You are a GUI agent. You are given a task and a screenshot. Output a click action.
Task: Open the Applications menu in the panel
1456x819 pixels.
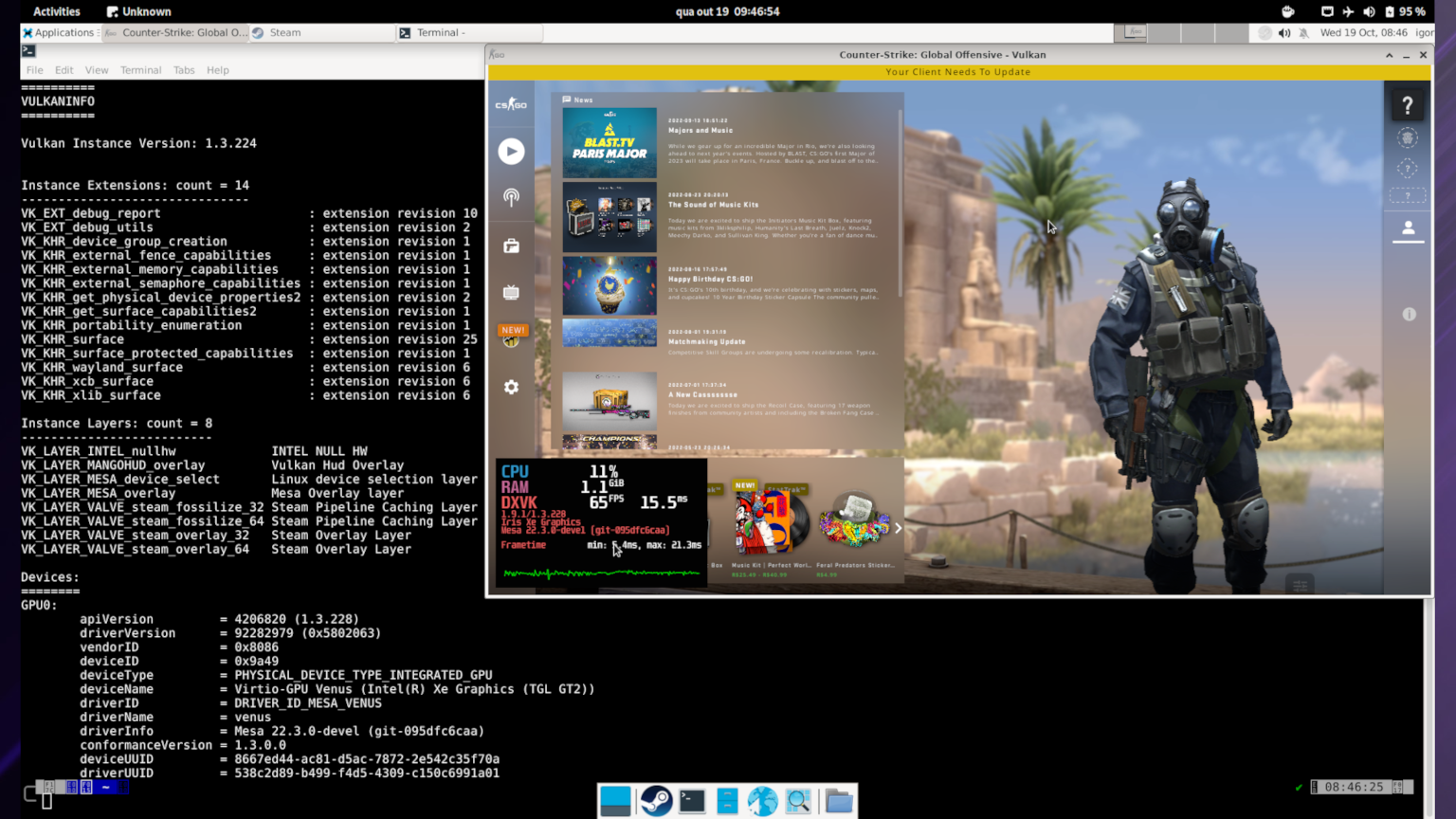(59, 32)
